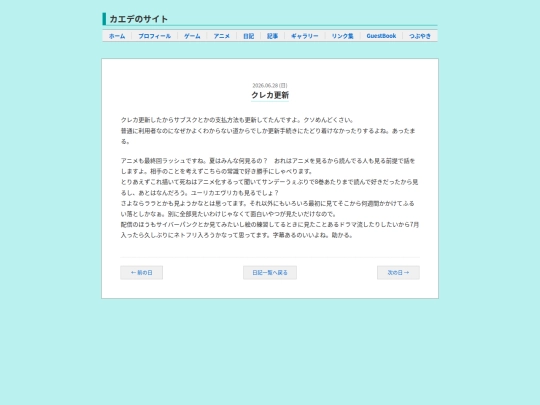Open the ゲーム section

pyautogui.click(x=192, y=36)
